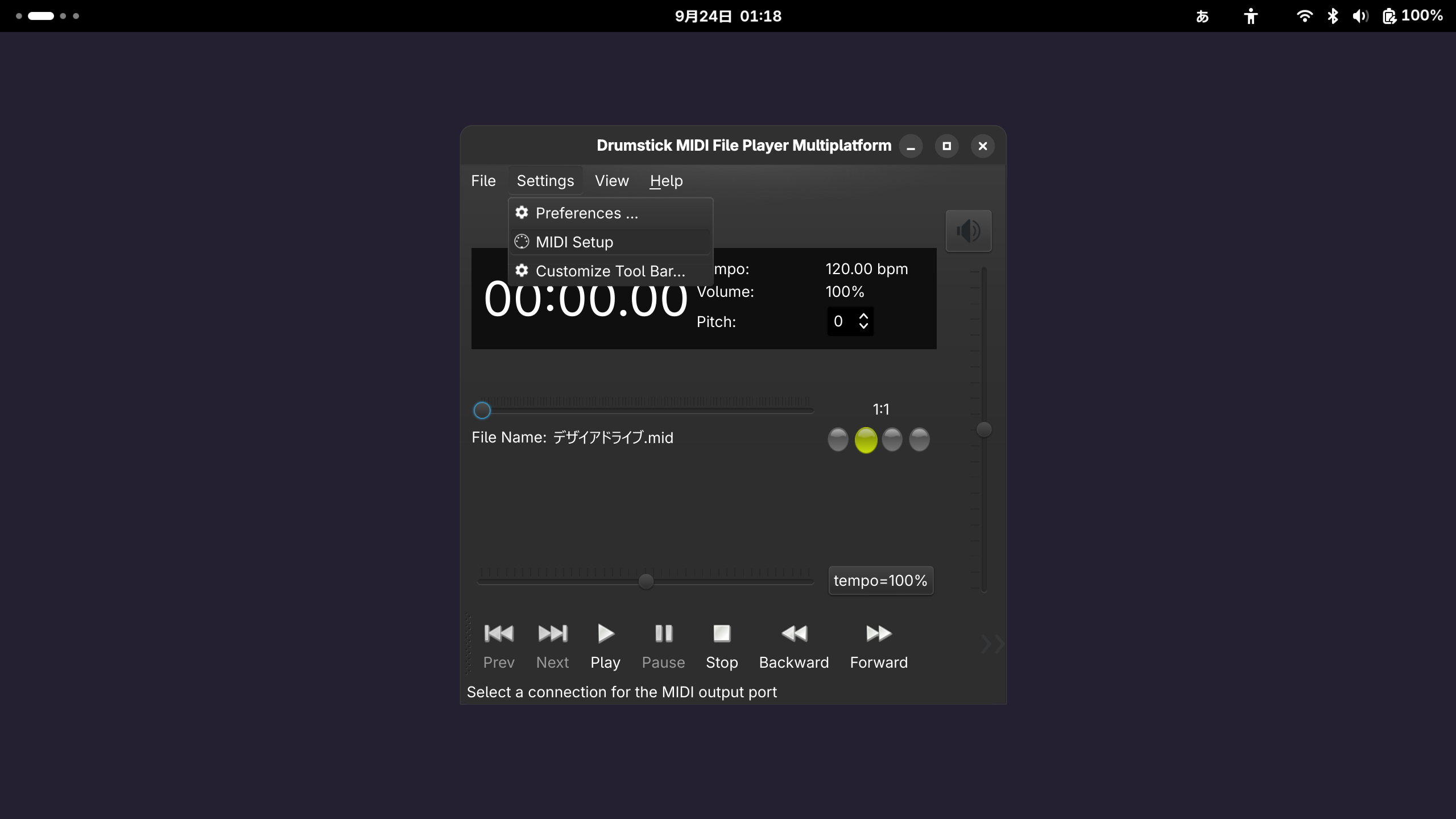Screen dimensions: 1456x819
Task: Select Customize Tool Bar... entry
Action: click(610, 271)
